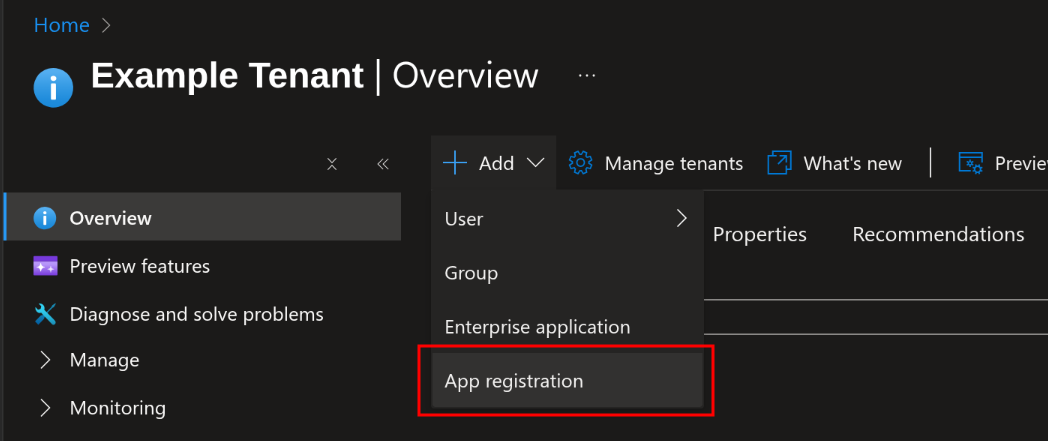1048x441 pixels.
Task: Click the blue info icon beside Overview in sidebar
Action: pos(45,218)
